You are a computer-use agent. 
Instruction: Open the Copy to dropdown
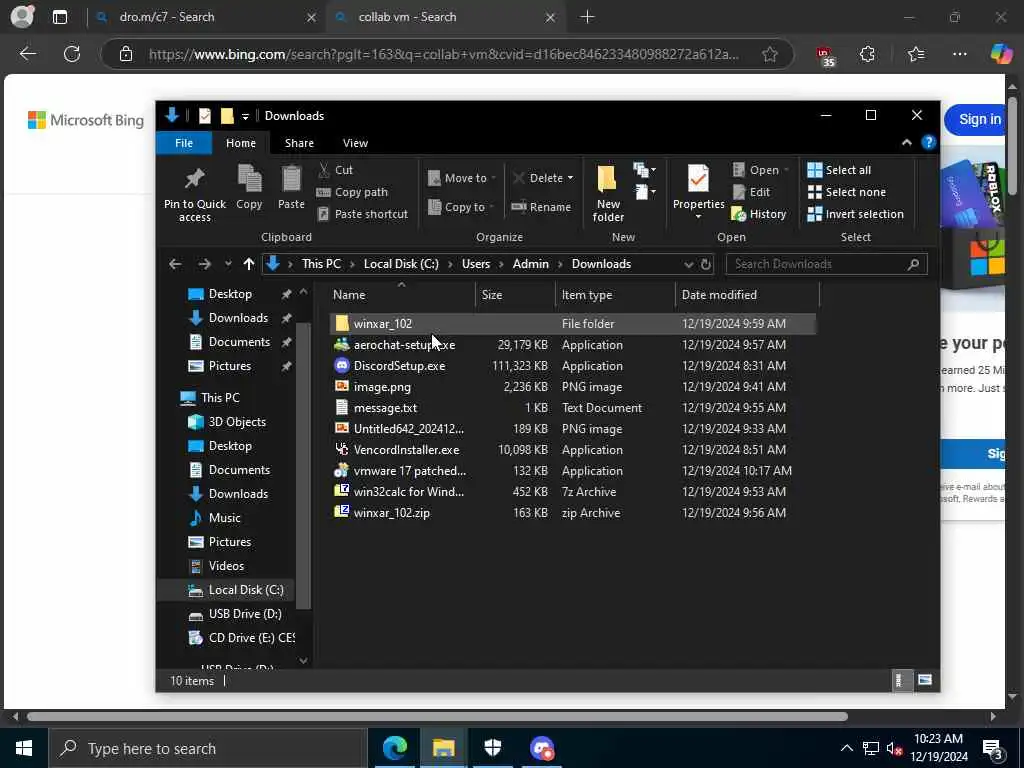461,206
